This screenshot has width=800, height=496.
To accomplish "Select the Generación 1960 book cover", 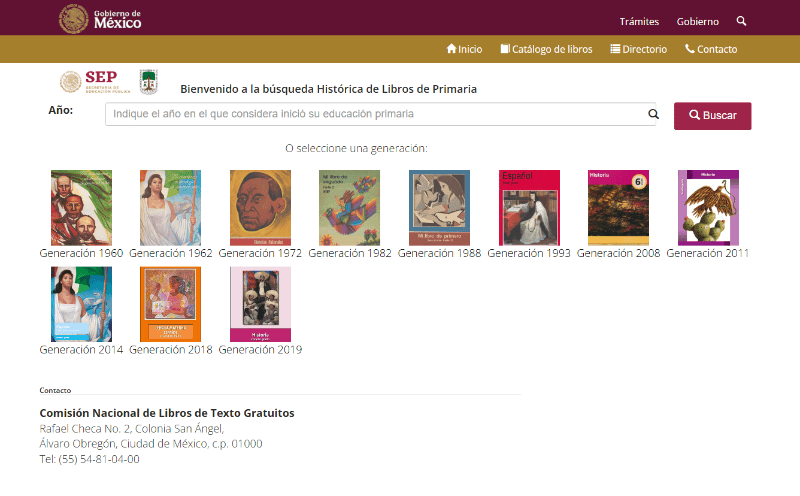I will (x=81, y=208).
